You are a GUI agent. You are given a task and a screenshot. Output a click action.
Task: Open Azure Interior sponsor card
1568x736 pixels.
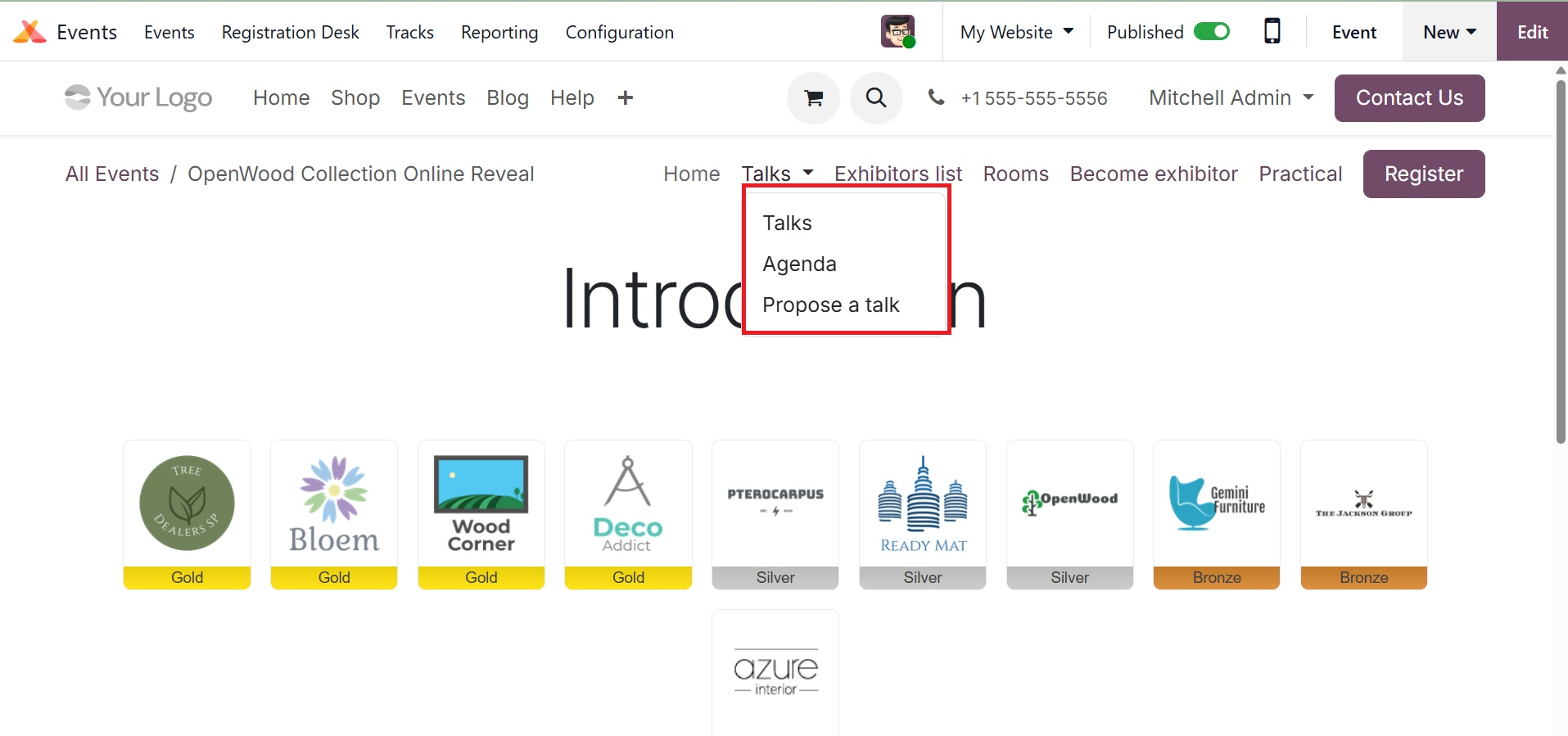[775, 673]
